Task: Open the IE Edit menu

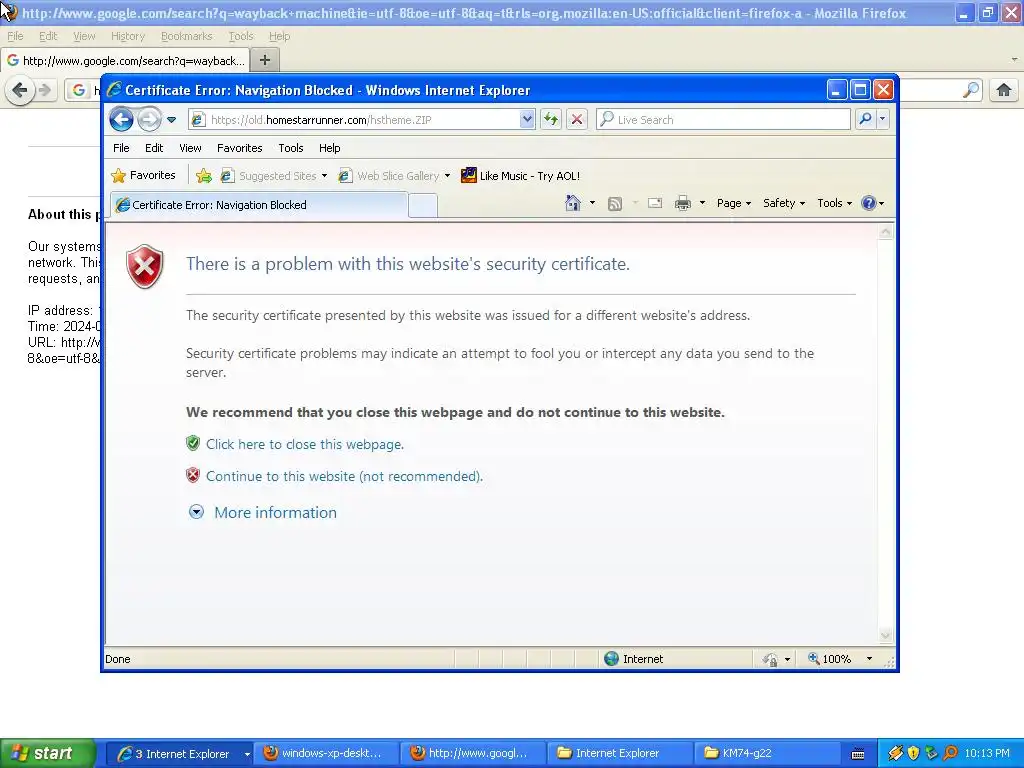Action: click(x=154, y=148)
